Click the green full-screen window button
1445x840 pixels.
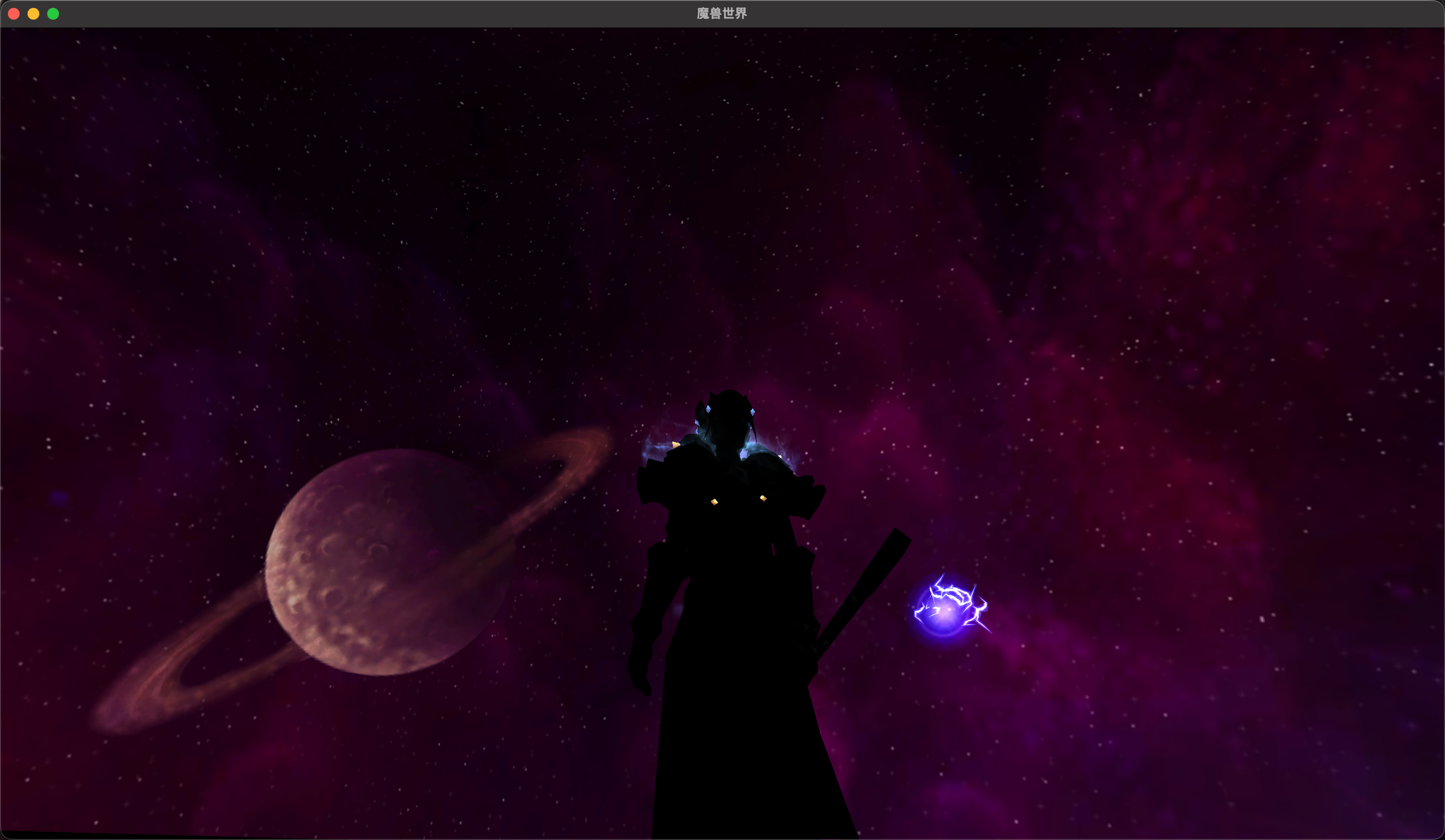pyautogui.click(x=53, y=14)
